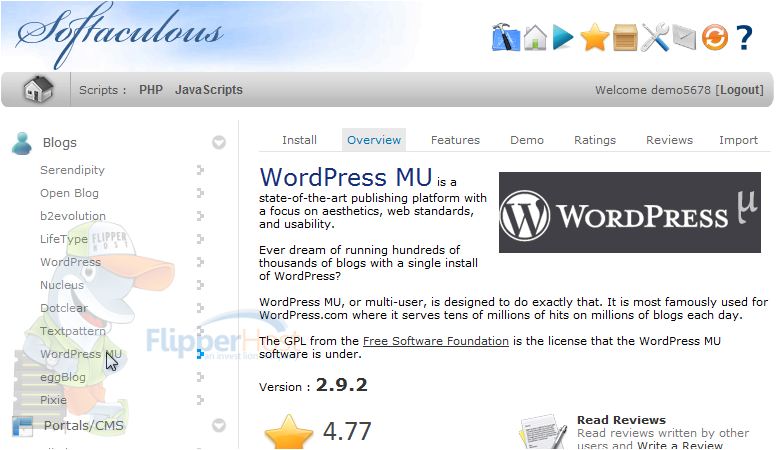Select b2evolution in the sidebar
Image resolution: width=776 pixels, height=450 pixels.
tap(73, 216)
